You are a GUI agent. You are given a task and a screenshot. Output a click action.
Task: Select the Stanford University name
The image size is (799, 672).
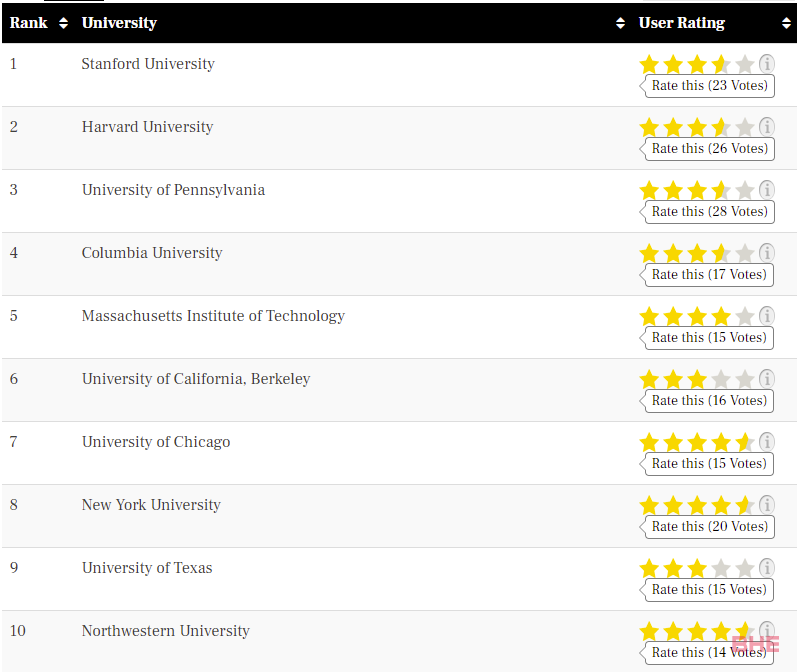pos(148,64)
